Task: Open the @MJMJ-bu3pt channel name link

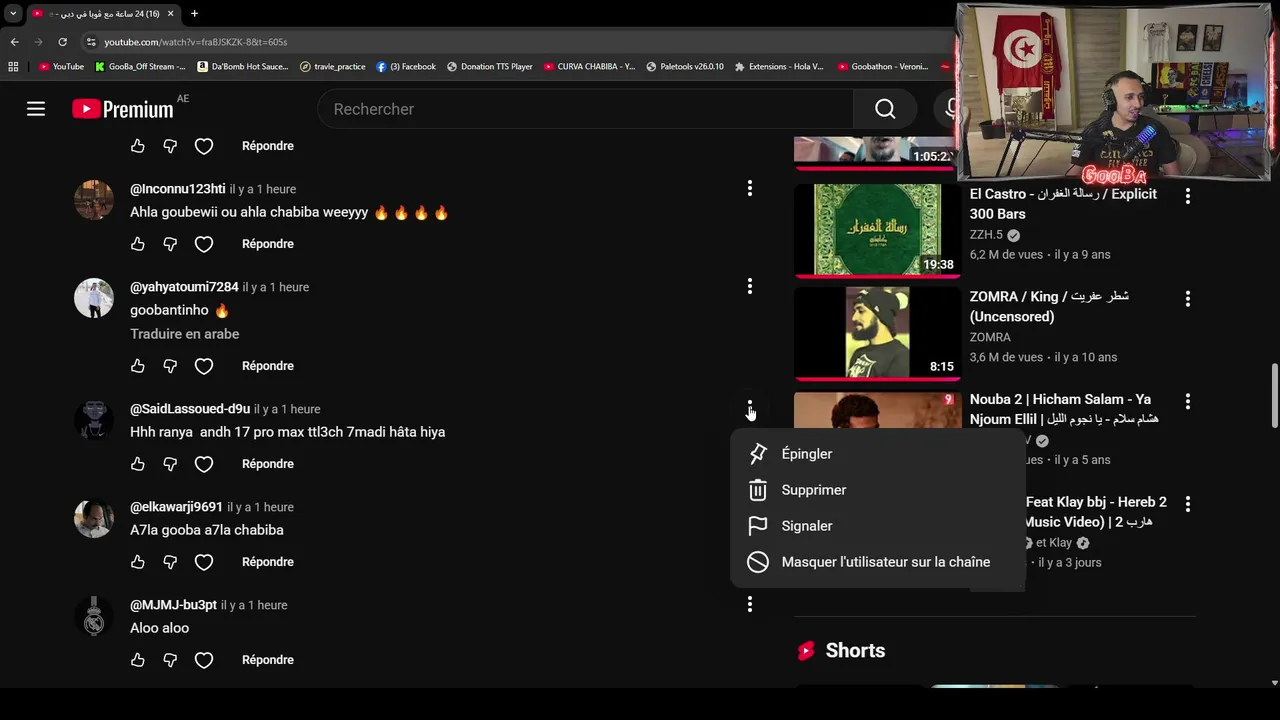Action: [173, 605]
